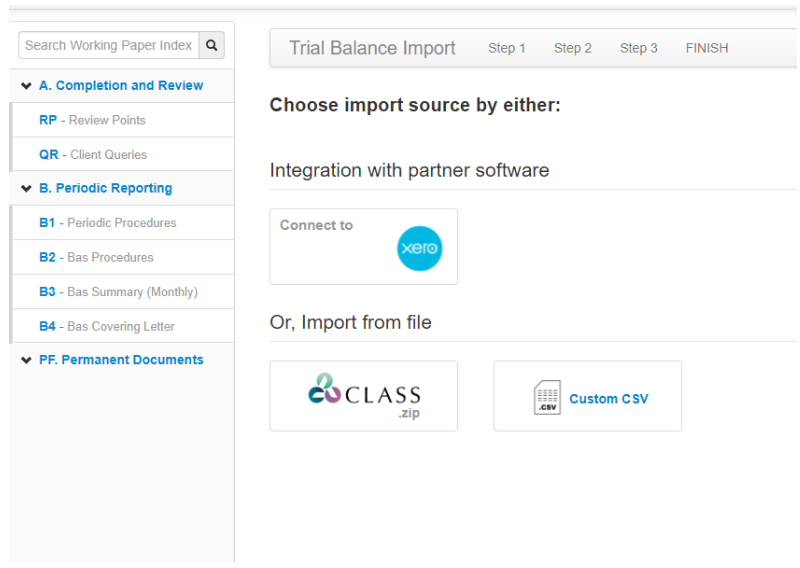Open RP - Review Points

(x=92, y=120)
